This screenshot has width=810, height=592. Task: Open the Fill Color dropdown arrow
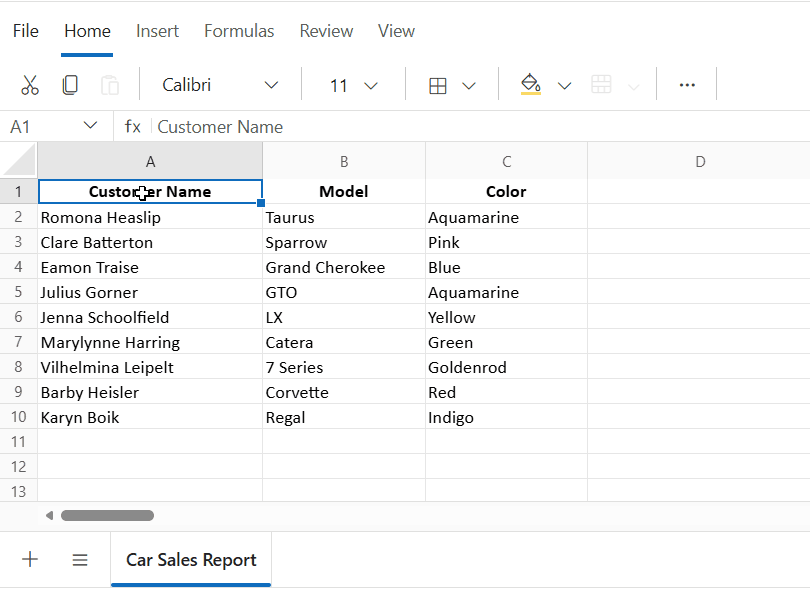[x=565, y=86]
